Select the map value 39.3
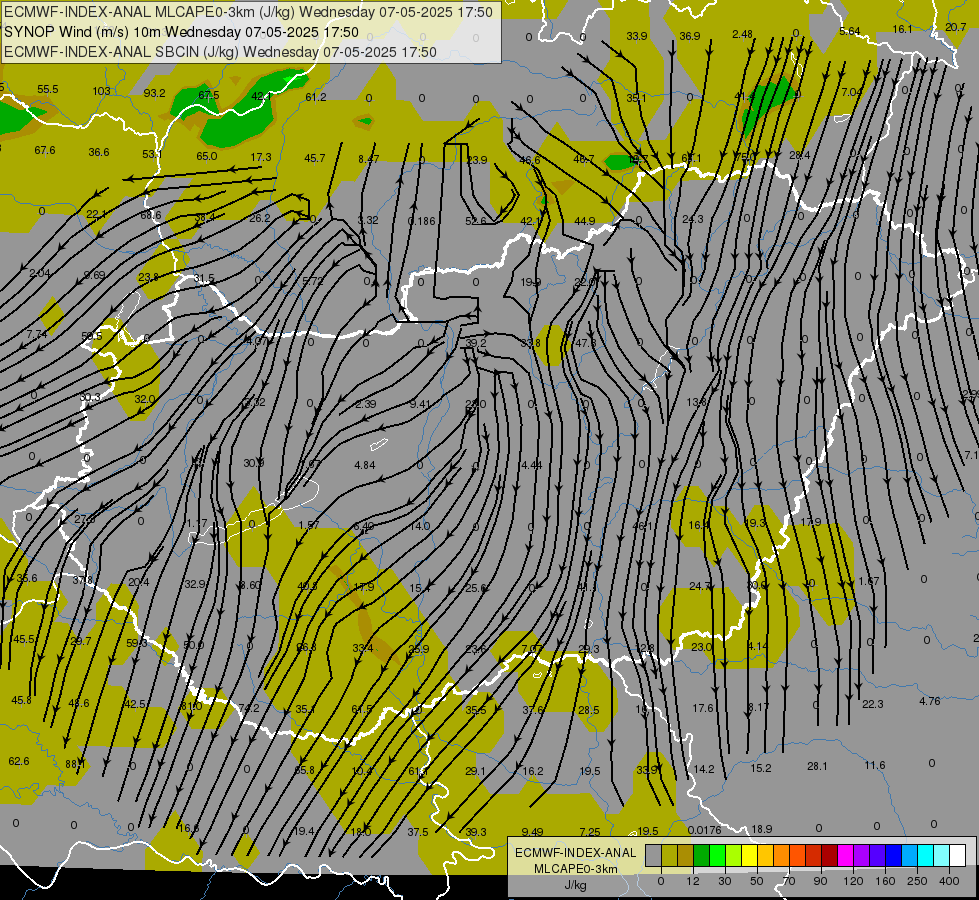Image resolution: width=979 pixels, height=900 pixels. point(476,832)
